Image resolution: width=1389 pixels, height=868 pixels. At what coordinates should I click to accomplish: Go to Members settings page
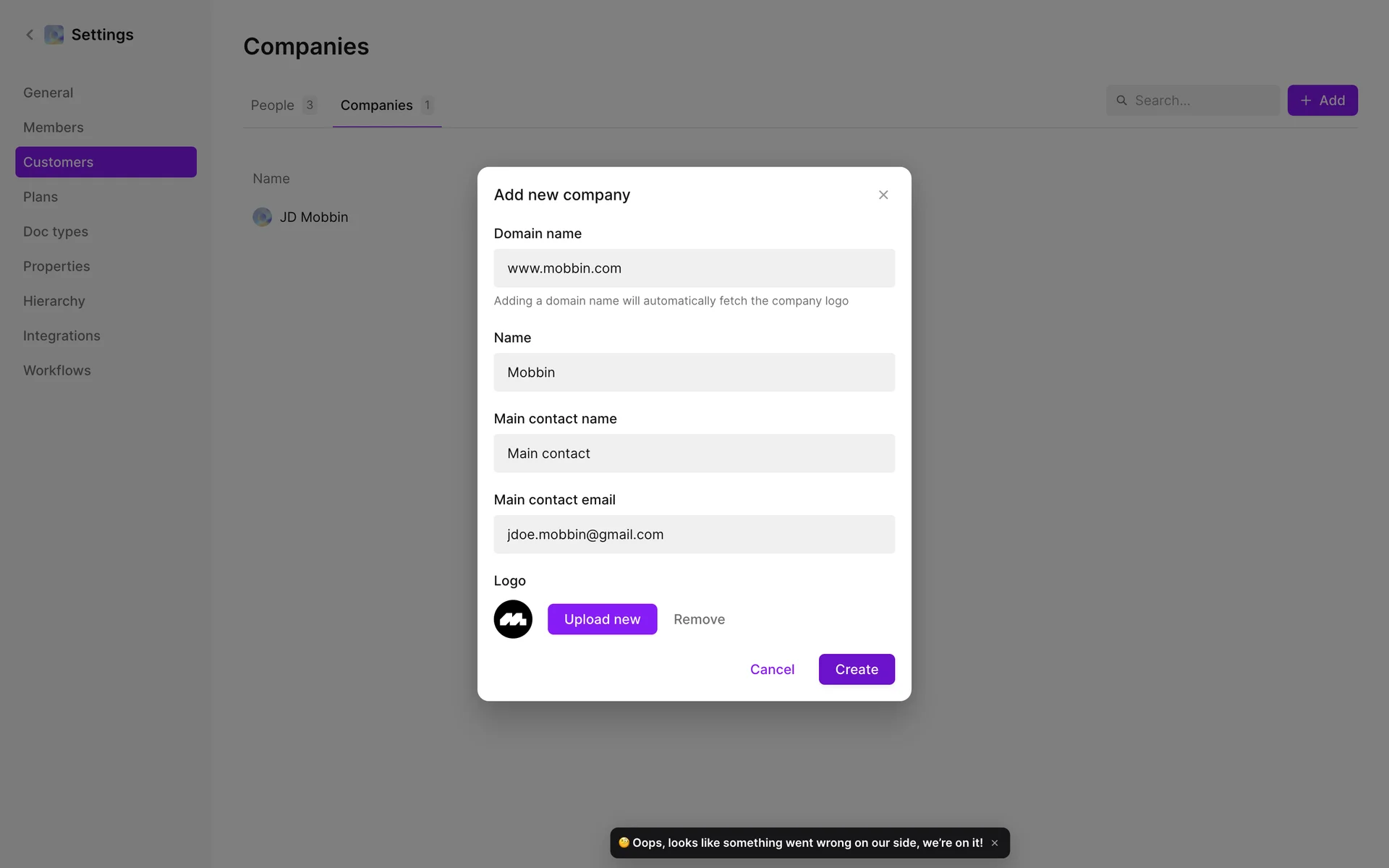point(54,127)
